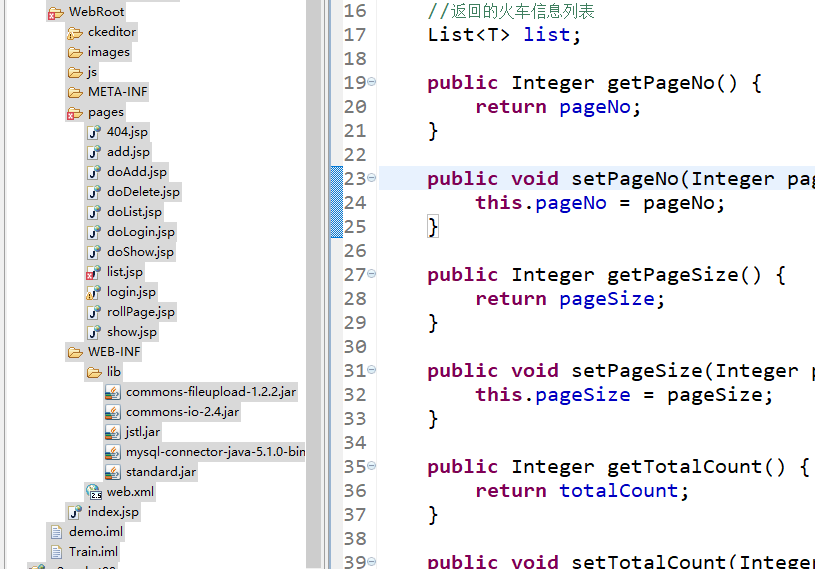
Task: Collapse the getPageSize method at line 27
Action: (372, 274)
